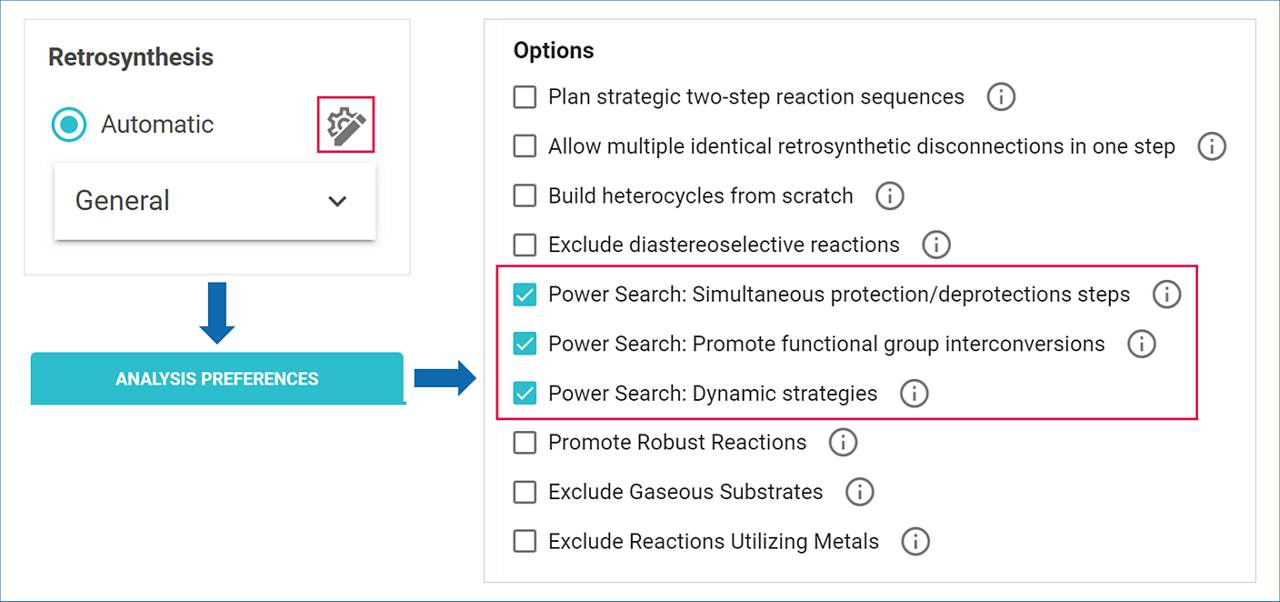Show info for Exclude Gaseous Substrates
The height and width of the screenshot is (602, 1280).
(x=859, y=492)
